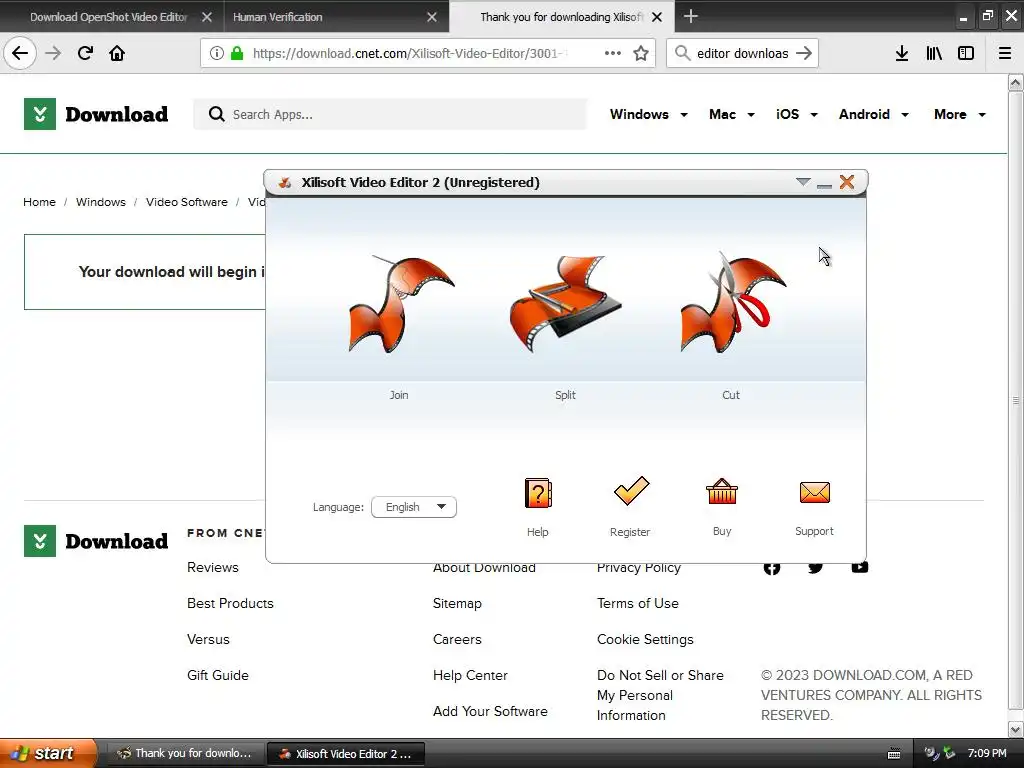The image size is (1024, 768).
Task: Close the Human Verification tab
Action: (x=432, y=17)
